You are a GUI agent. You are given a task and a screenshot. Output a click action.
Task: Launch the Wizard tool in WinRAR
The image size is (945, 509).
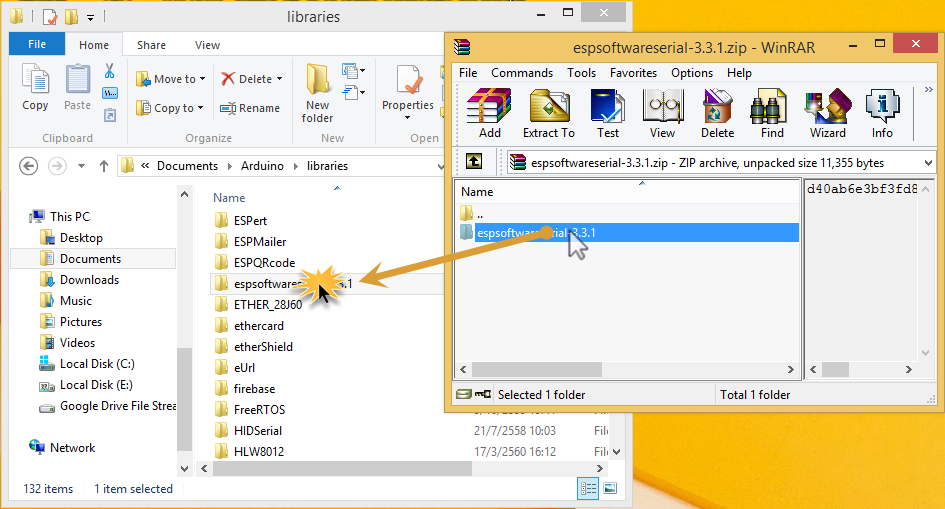[827, 113]
